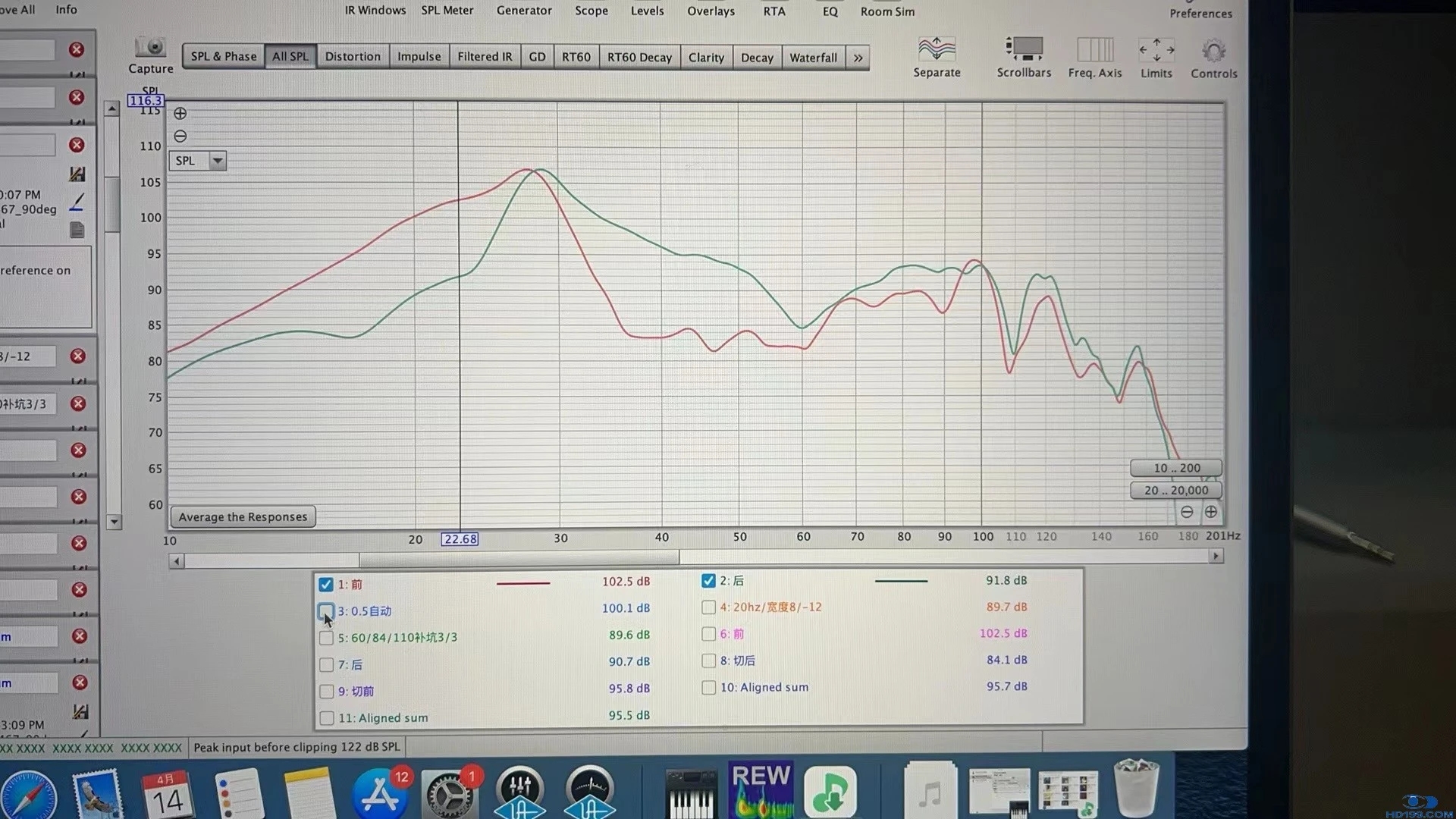
Task: Switch to the Distortion tab
Action: pos(353,56)
